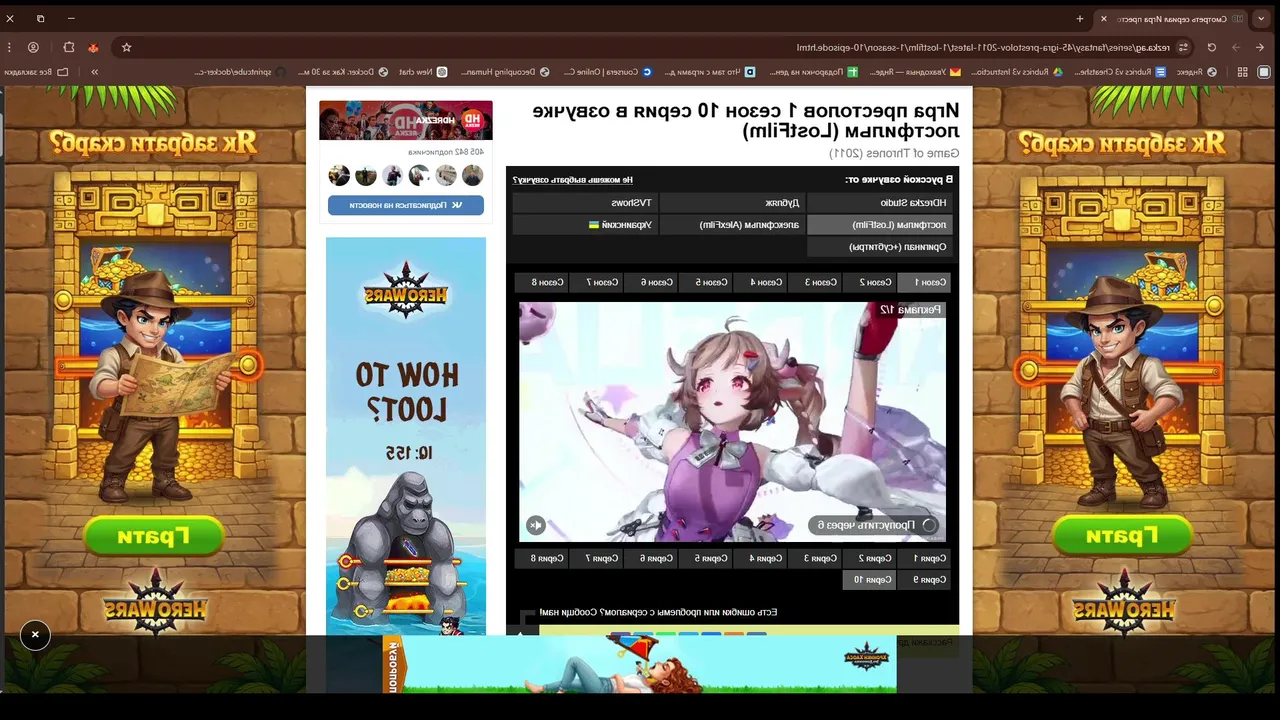Select the Украинский voiceover option
Image resolution: width=1280 pixels, height=720 pixels.
pyautogui.click(x=586, y=224)
